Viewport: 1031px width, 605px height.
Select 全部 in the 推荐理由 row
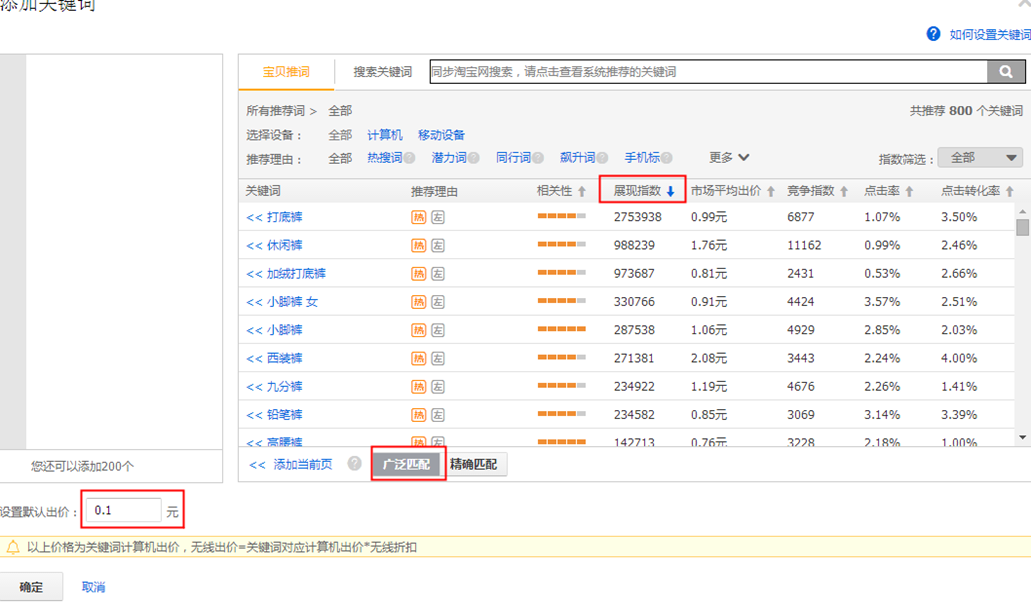340,158
